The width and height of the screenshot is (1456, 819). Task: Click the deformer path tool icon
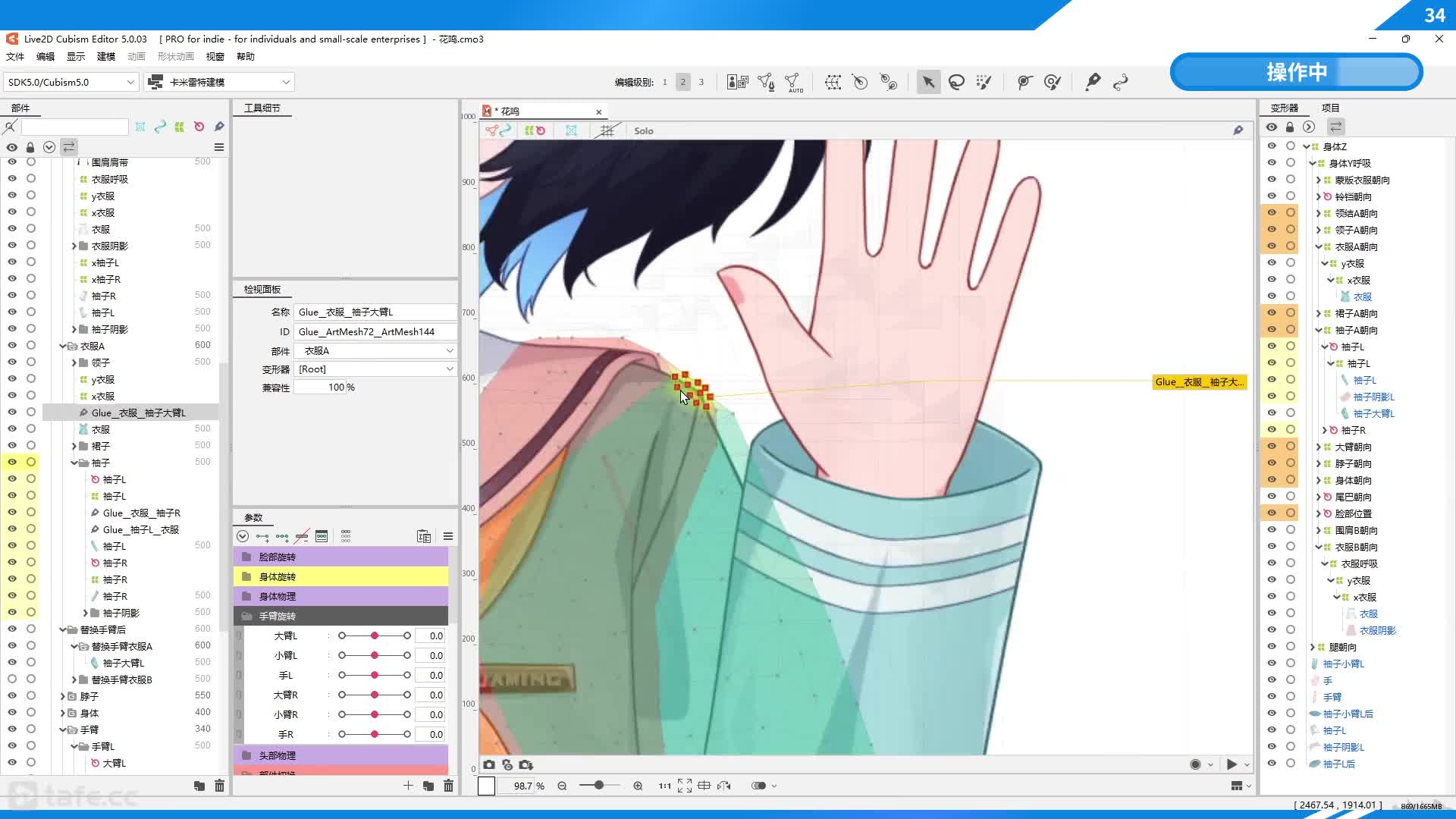click(x=888, y=82)
